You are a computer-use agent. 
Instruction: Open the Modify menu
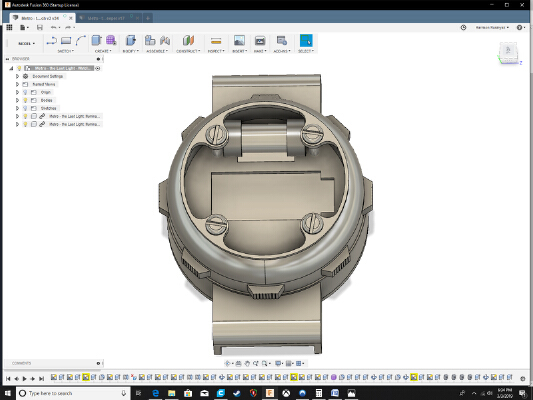(x=131, y=51)
